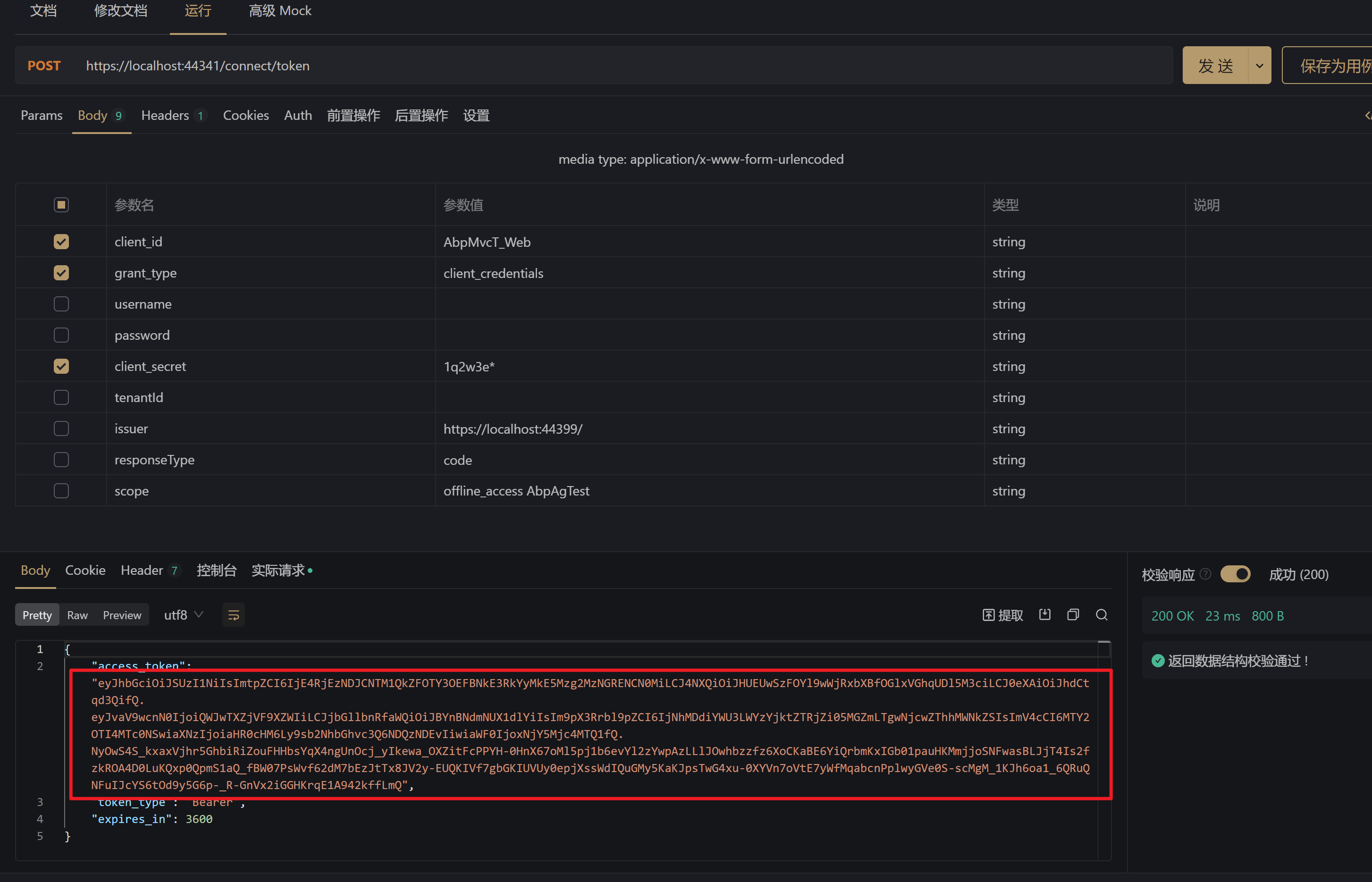The image size is (1372, 882).
Task: Open the 校验响应 help question-mark icon
Action: point(1206,574)
